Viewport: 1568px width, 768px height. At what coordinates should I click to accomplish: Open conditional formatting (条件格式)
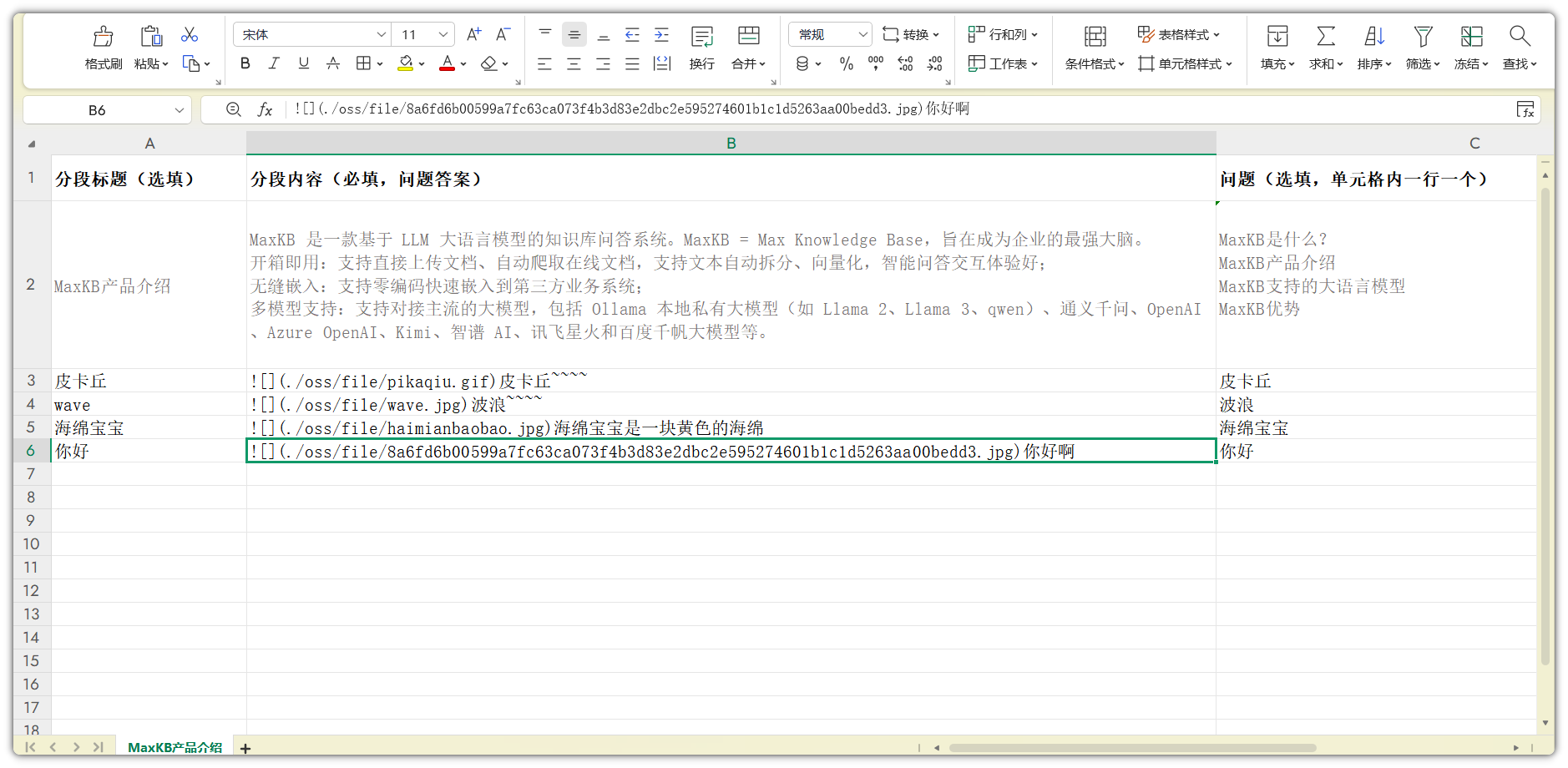1093,48
